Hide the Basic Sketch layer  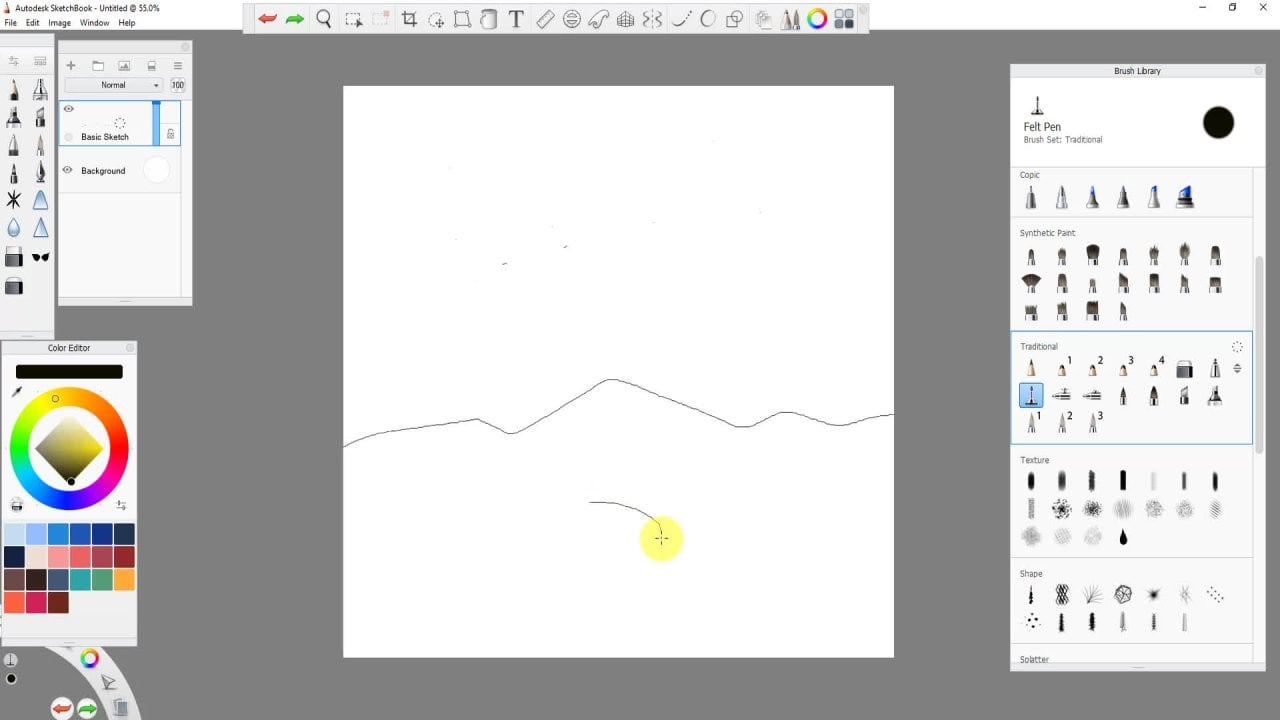coord(69,109)
